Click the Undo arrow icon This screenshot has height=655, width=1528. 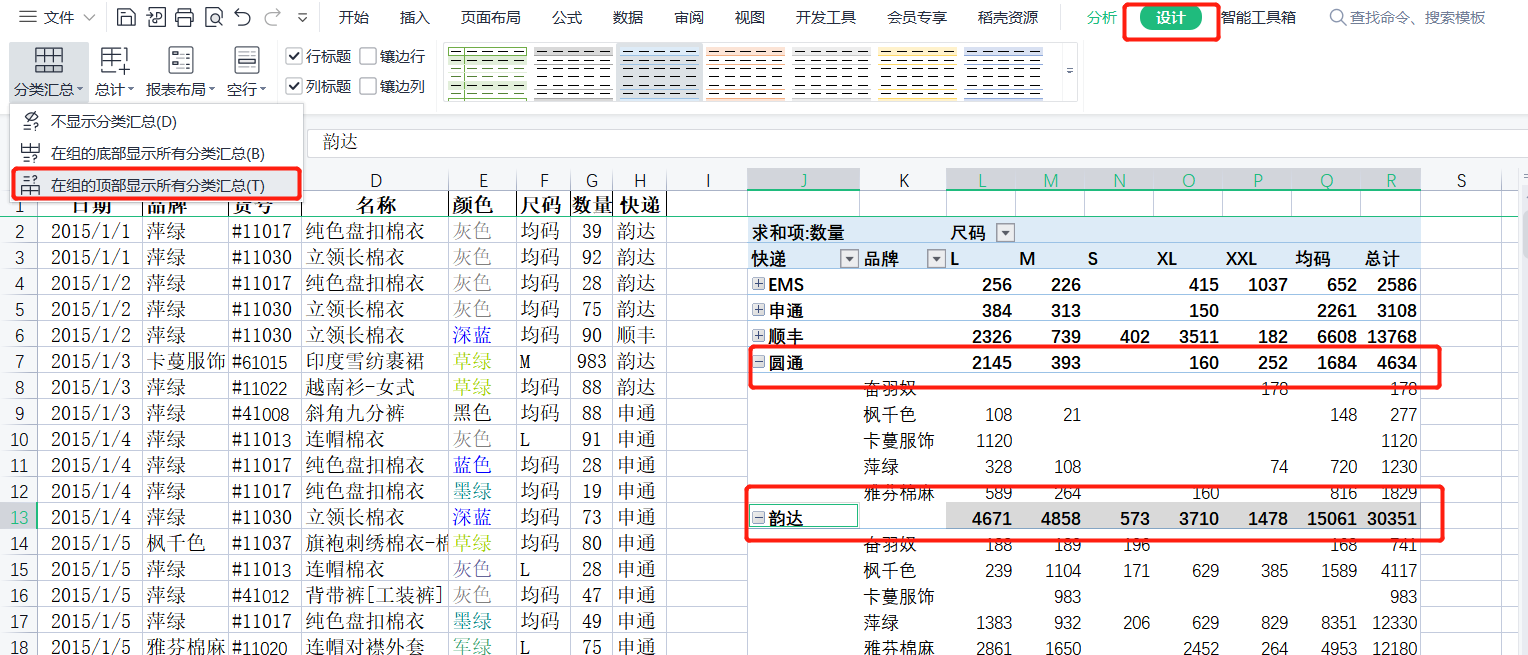[242, 17]
